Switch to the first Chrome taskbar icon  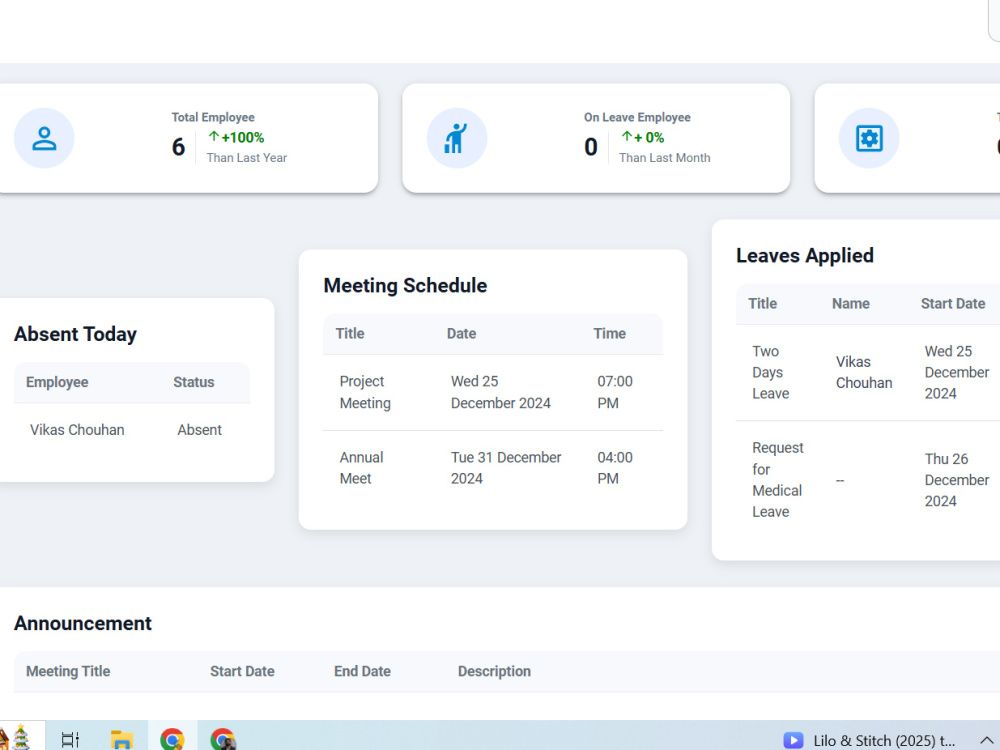coord(172,739)
